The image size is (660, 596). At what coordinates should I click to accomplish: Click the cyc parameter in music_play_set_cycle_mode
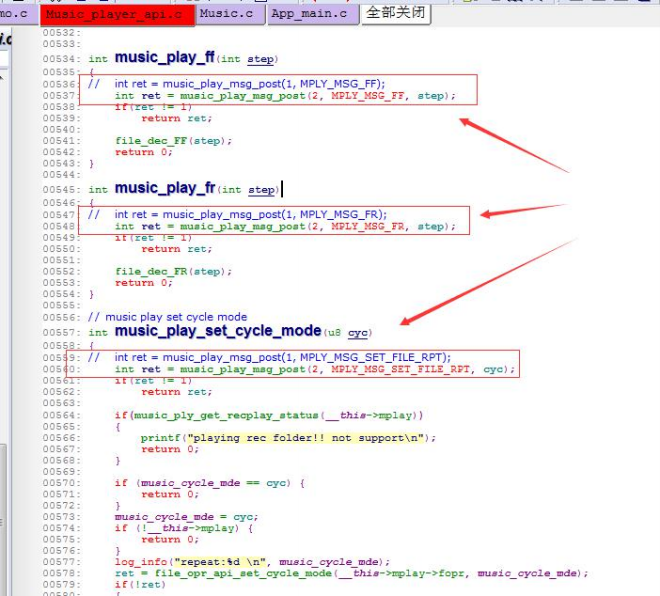coord(358,333)
